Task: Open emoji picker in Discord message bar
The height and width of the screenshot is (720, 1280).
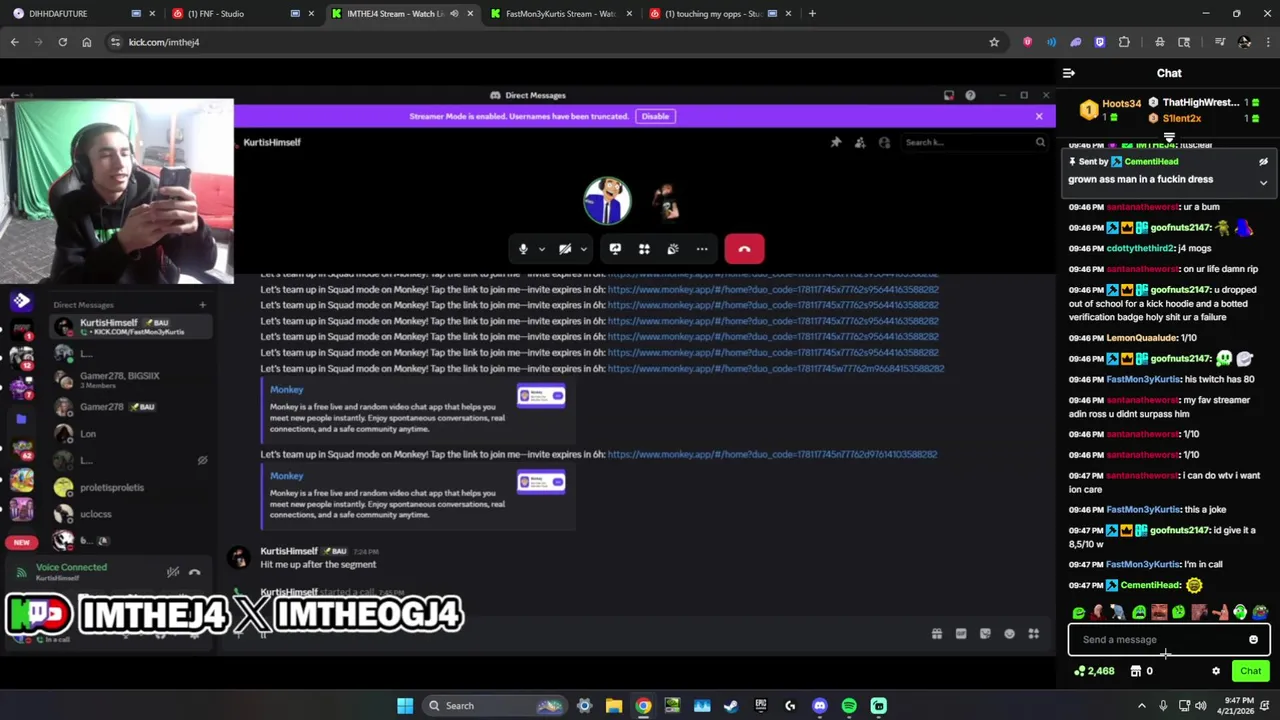Action: (x=1009, y=634)
